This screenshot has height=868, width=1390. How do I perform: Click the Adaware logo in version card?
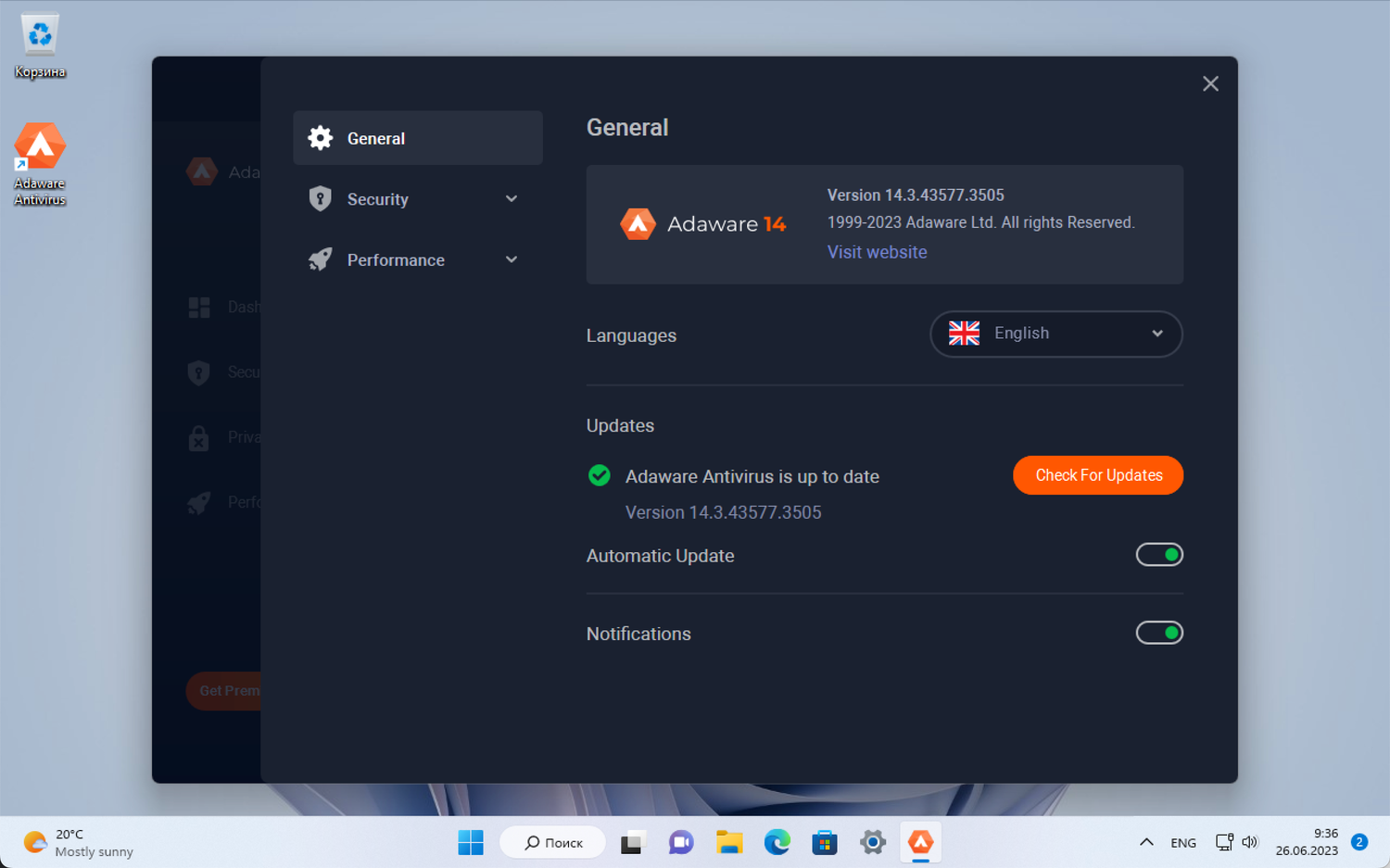click(x=638, y=224)
